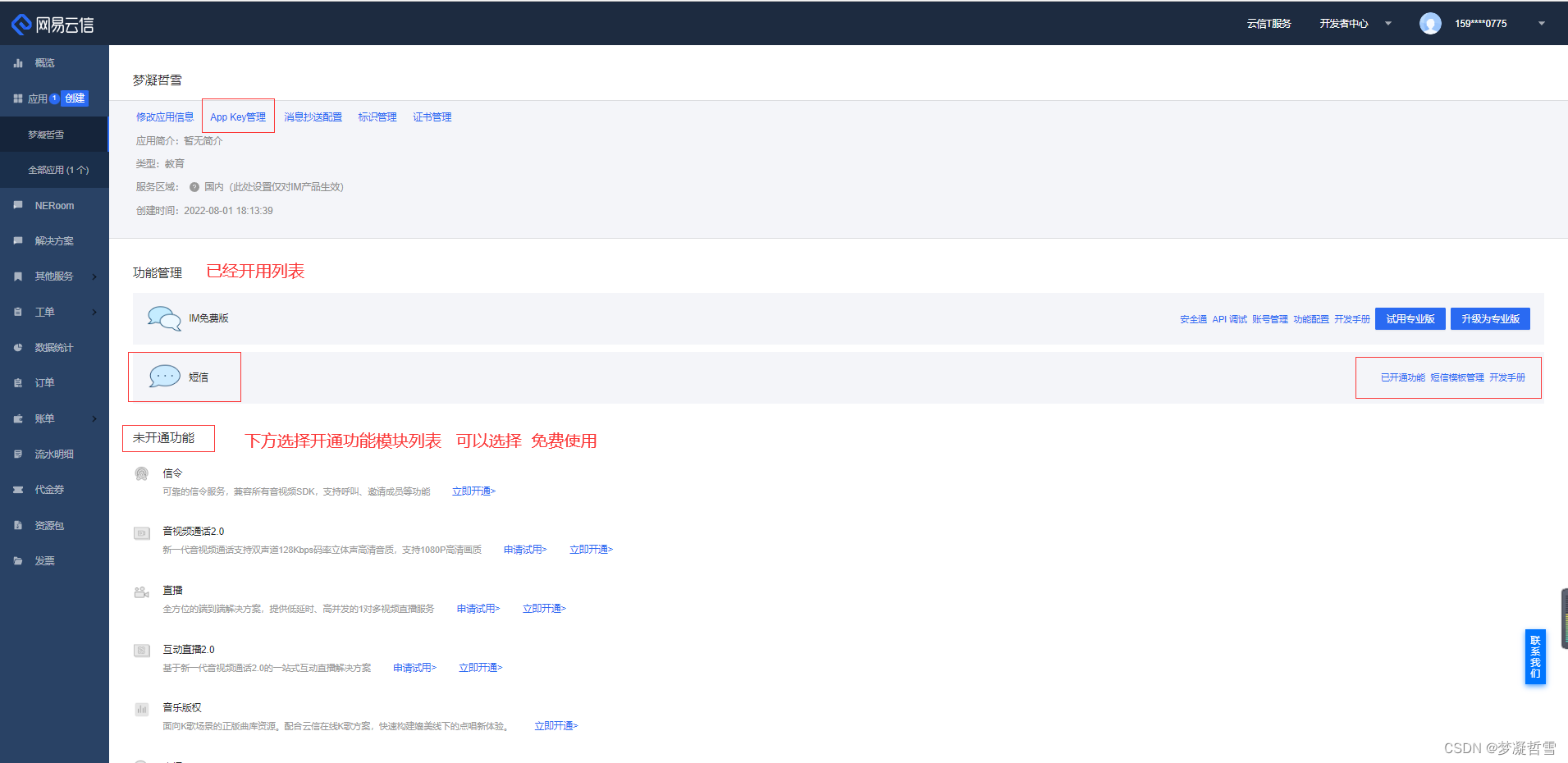This screenshot has height=763, width=1568.
Task: Switch to 标识管理 tab
Action: tap(377, 117)
